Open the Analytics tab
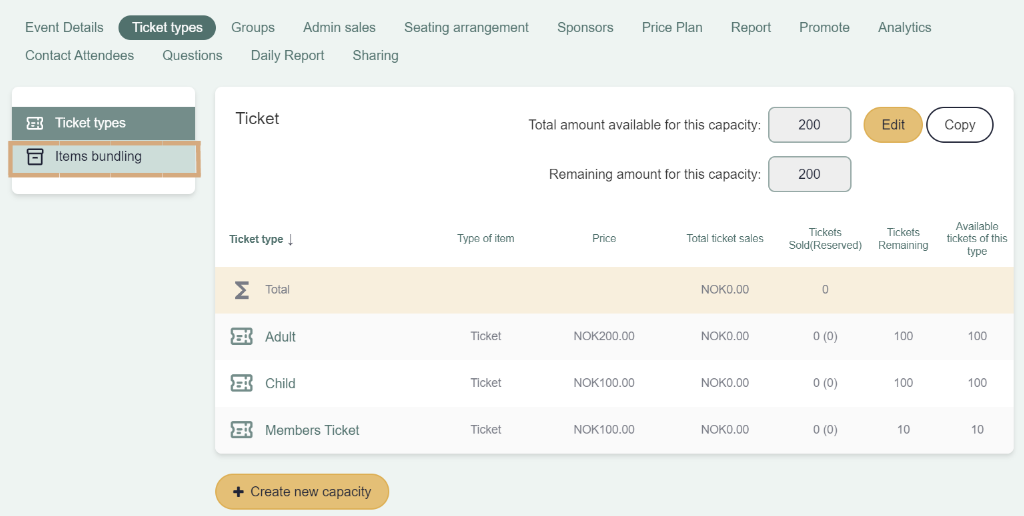This screenshot has height=516, width=1024. (904, 27)
